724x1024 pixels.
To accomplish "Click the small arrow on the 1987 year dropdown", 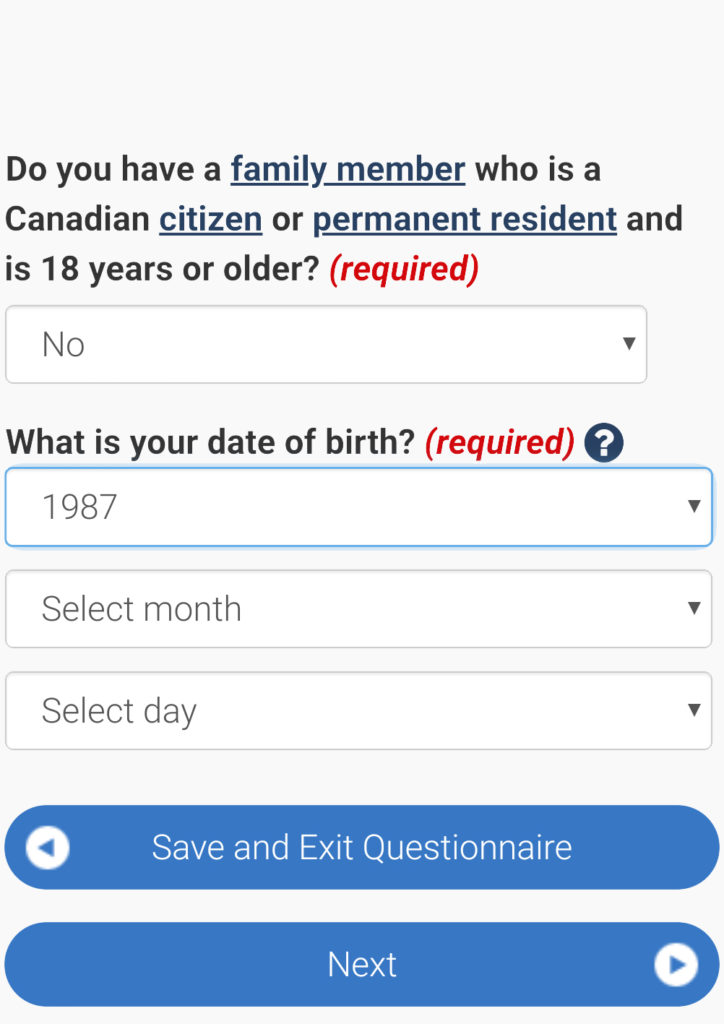I will 694,506.
